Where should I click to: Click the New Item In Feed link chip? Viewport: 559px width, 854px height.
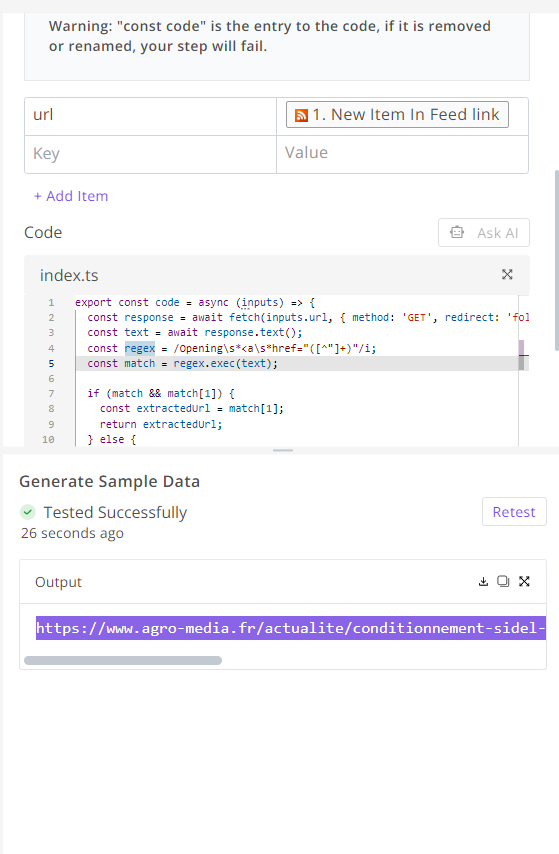tap(397, 114)
